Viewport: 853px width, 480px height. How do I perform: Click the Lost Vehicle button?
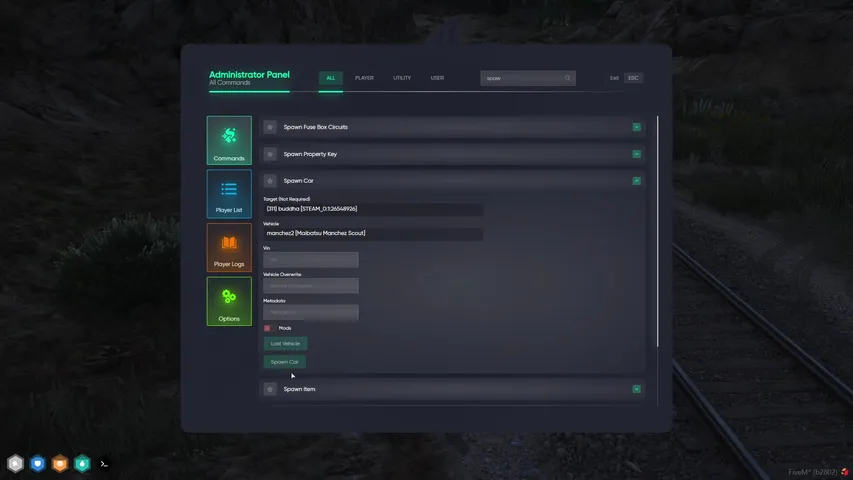tap(285, 344)
